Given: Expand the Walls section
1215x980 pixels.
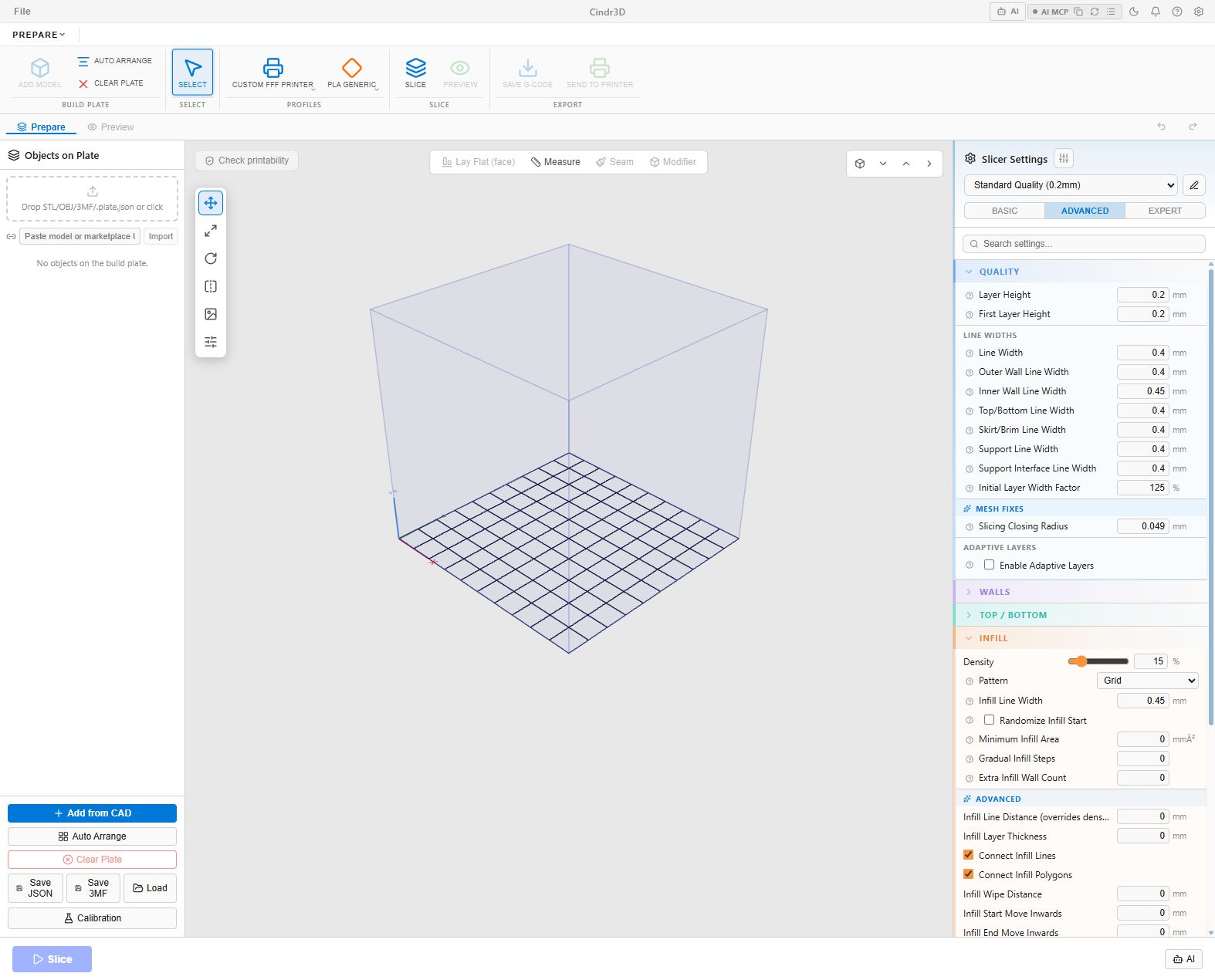Looking at the screenshot, I should click(1081, 592).
